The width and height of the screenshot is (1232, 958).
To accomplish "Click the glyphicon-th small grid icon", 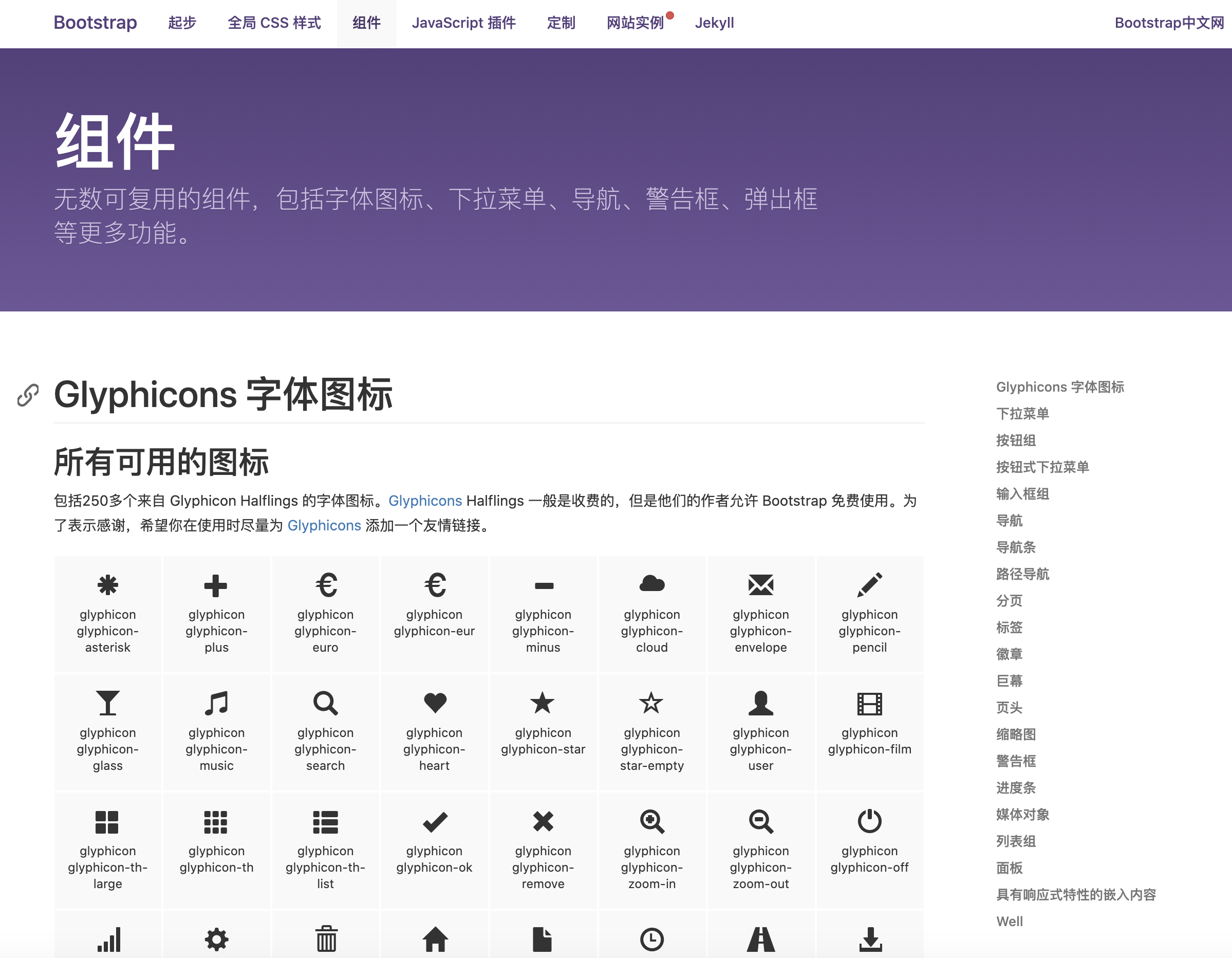I will pos(215,822).
